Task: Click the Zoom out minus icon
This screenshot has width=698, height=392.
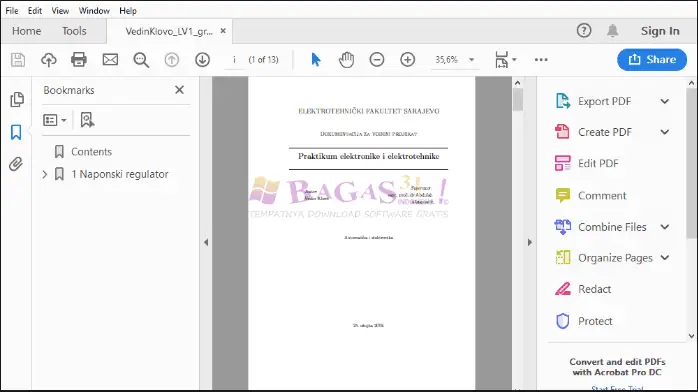Action: [x=377, y=60]
